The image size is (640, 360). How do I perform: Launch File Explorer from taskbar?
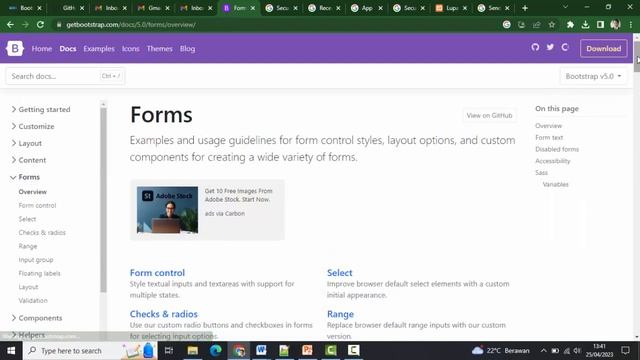(x=193, y=350)
